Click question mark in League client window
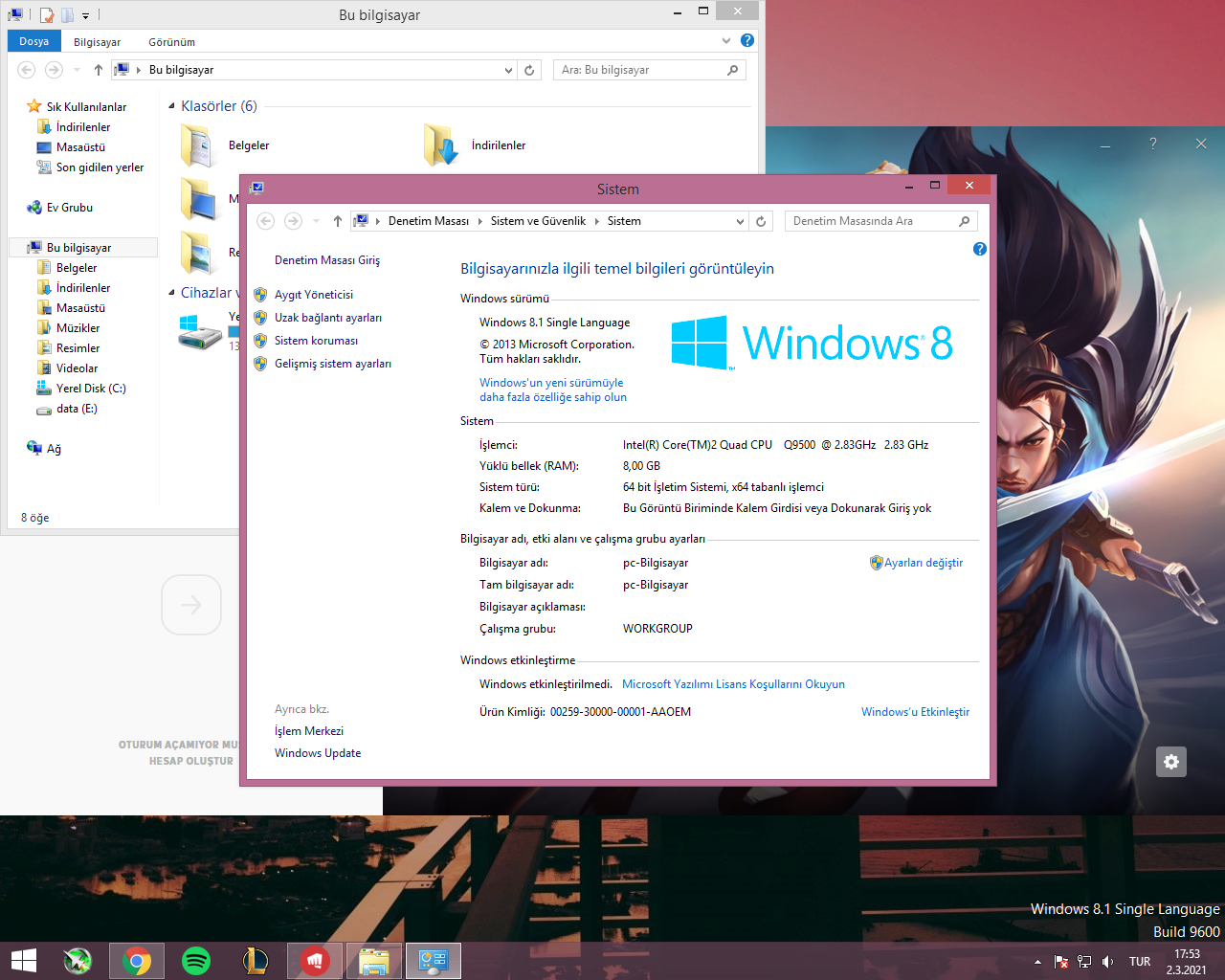Viewport: 1225px width, 980px height. pos(1153,144)
